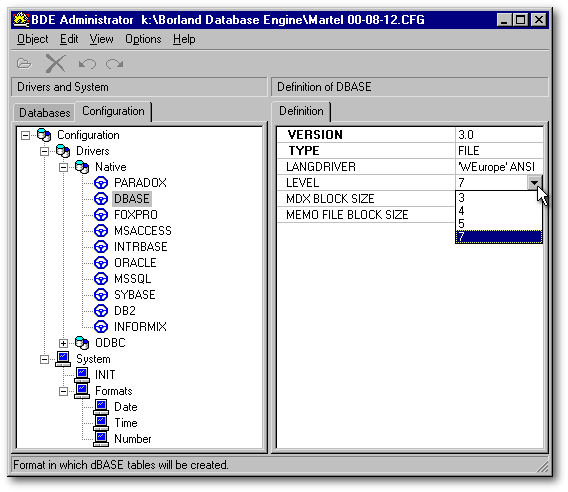Click the ORACLE driver icon
Image resolution: width=568 pixels, height=492 pixels.
tap(101, 263)
